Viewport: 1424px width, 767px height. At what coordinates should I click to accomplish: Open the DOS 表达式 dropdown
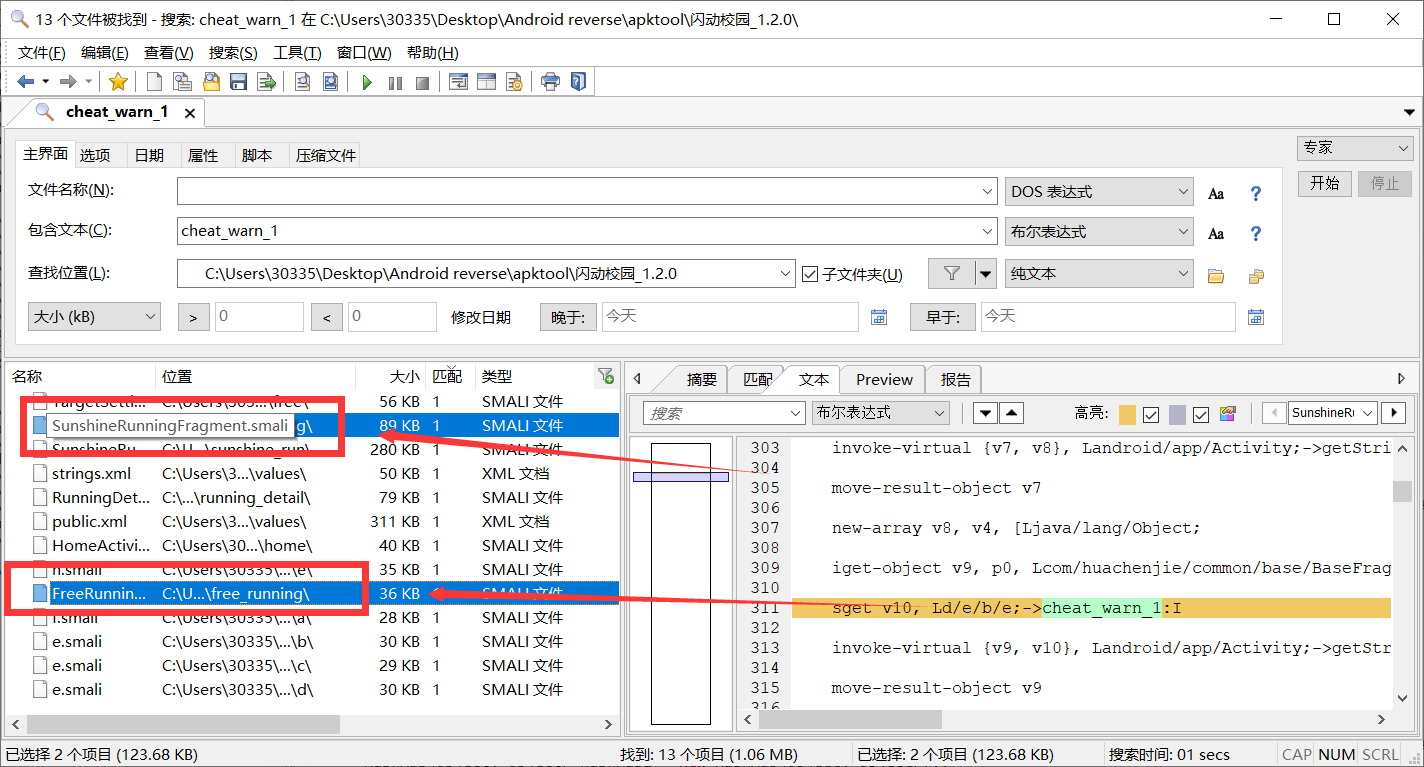pyautogui.click(x=1099, y=192)
